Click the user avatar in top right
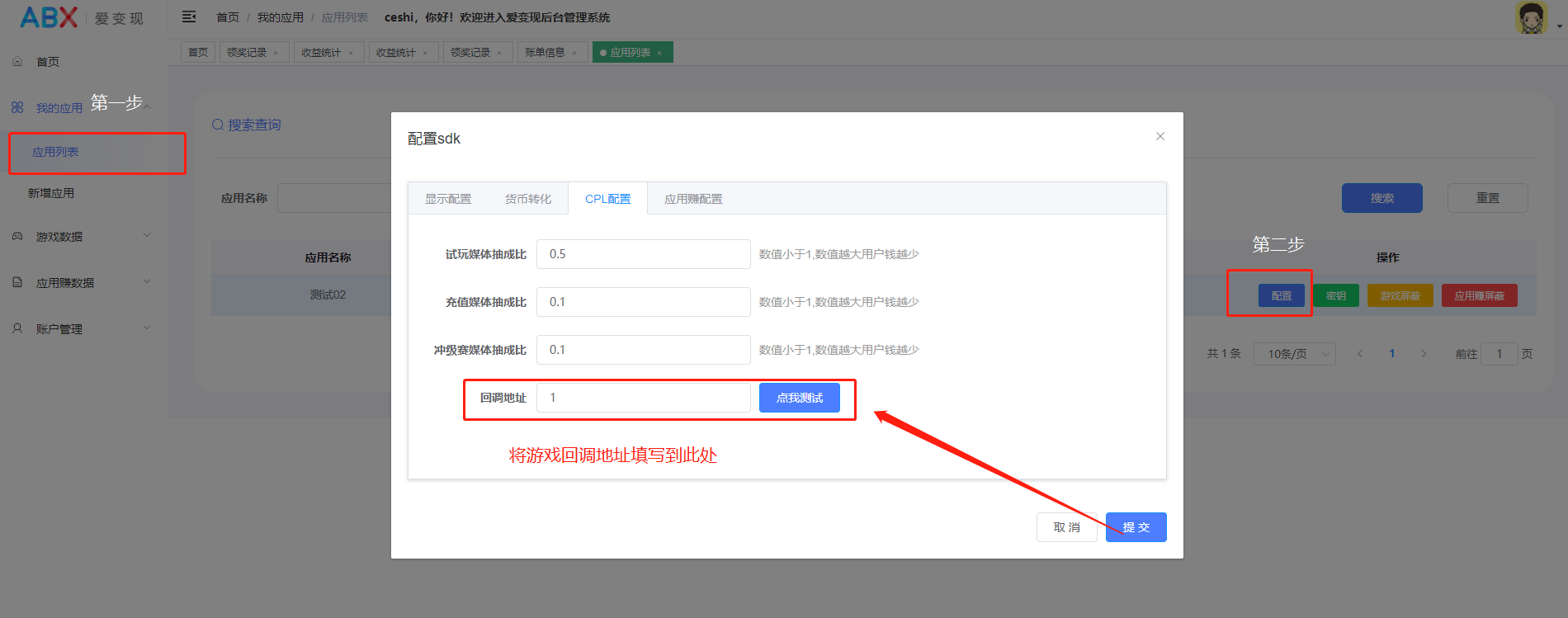The width and height of the screenshot is (1568, 618). click(1531, 18)
